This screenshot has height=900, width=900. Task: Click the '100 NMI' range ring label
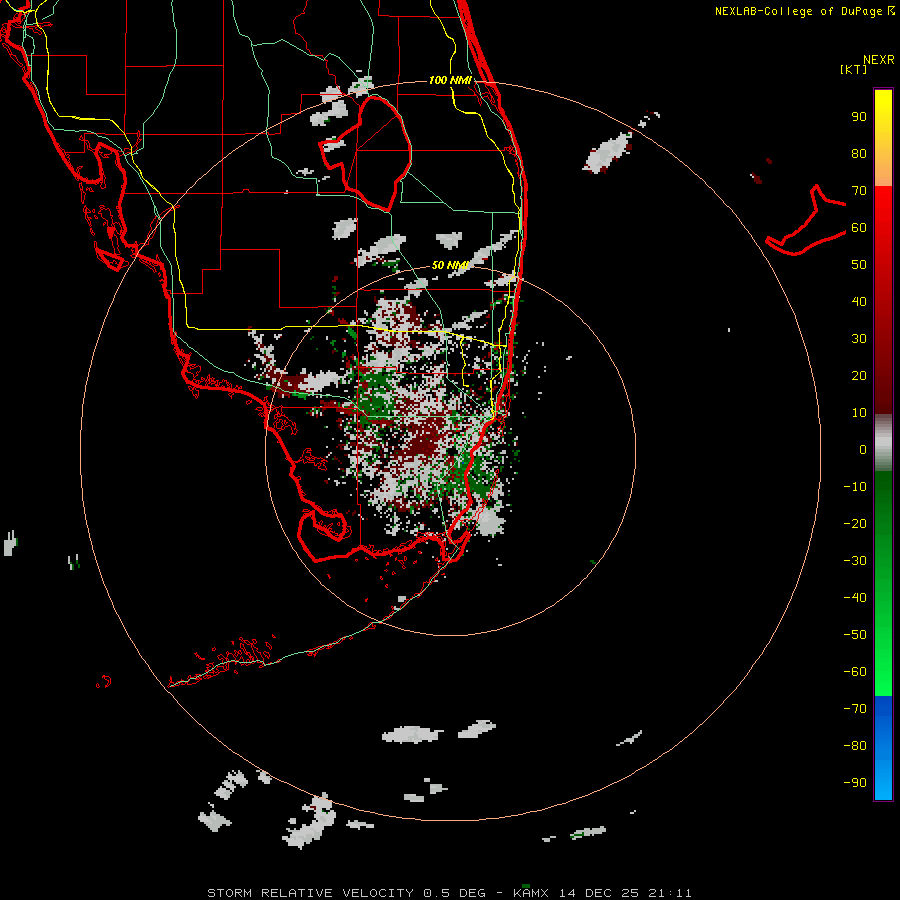click(x=450, y=80)
